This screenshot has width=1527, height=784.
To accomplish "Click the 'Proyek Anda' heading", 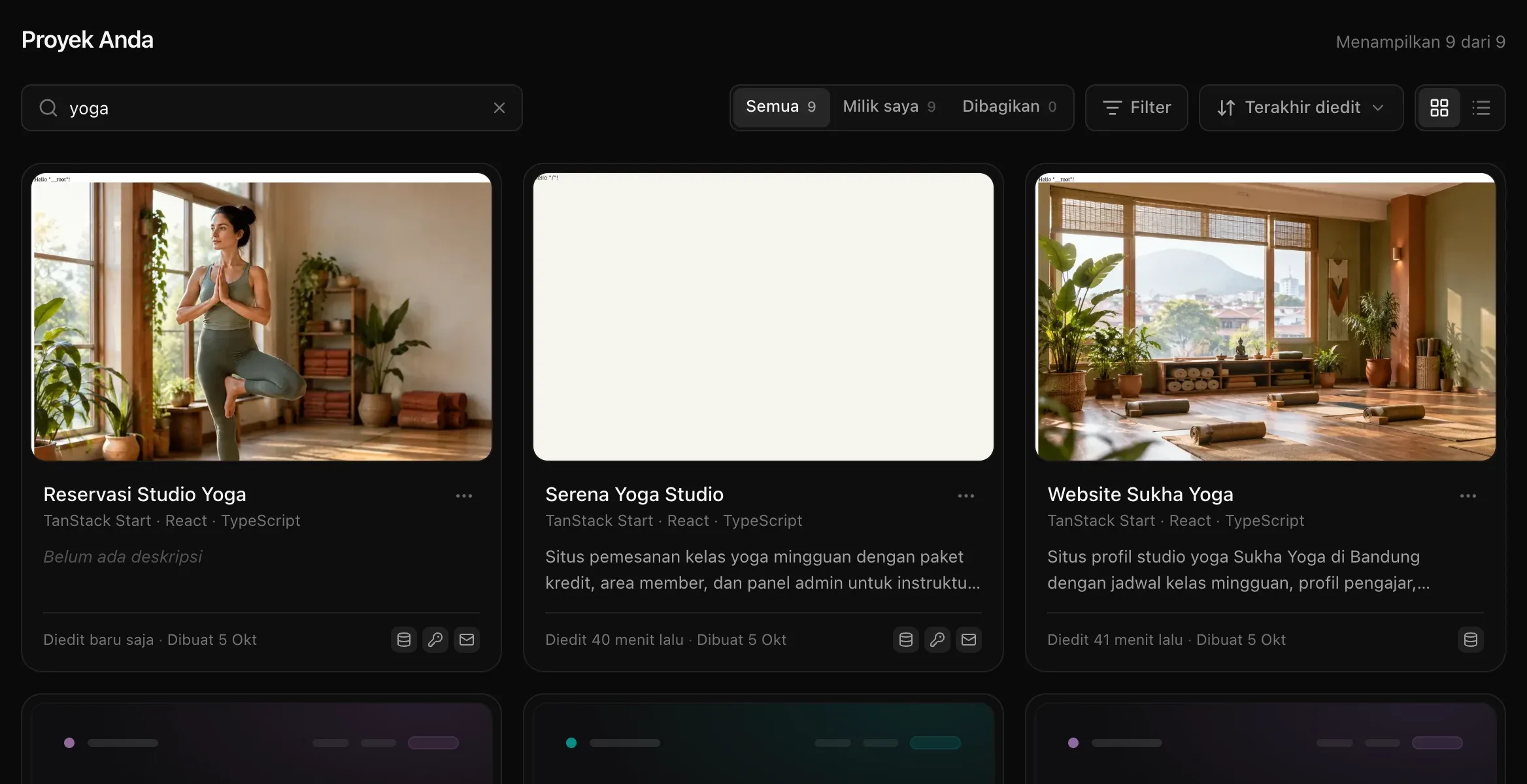I will 88,40.
